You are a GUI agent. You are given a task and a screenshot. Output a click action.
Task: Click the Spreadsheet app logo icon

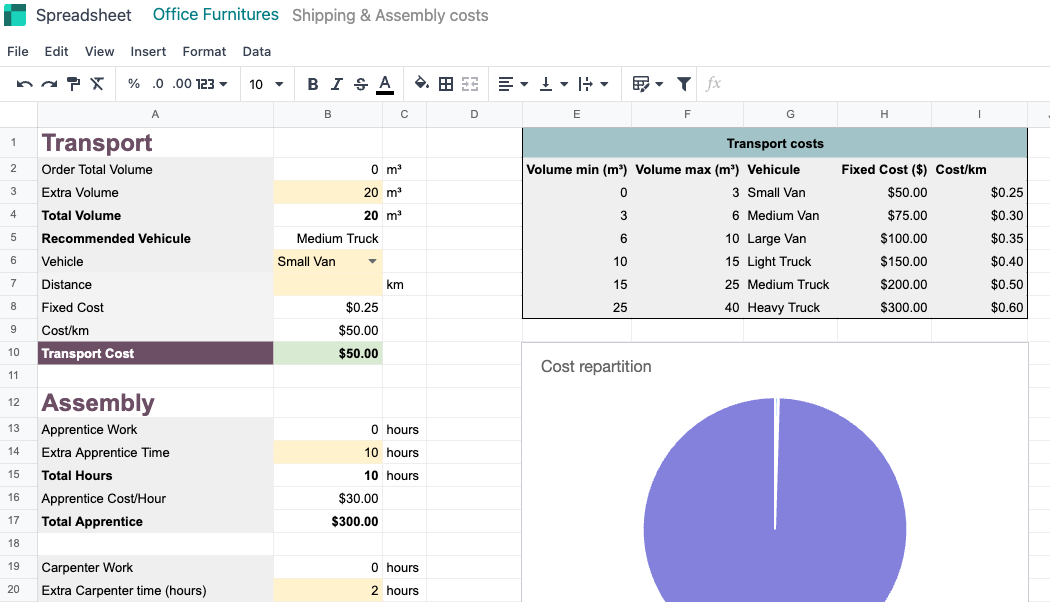pyautogui.click(x=15, y=15)
